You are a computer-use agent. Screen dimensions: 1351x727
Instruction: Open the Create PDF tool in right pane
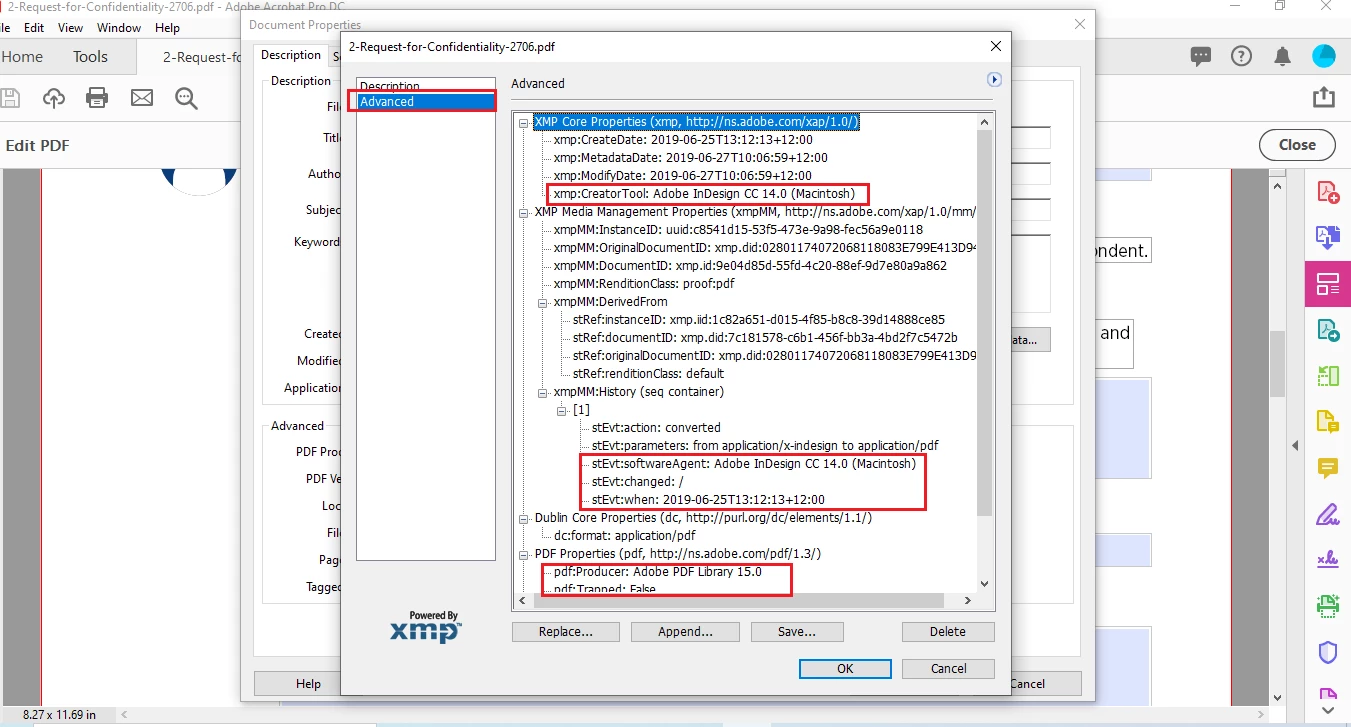[1327, 191]
